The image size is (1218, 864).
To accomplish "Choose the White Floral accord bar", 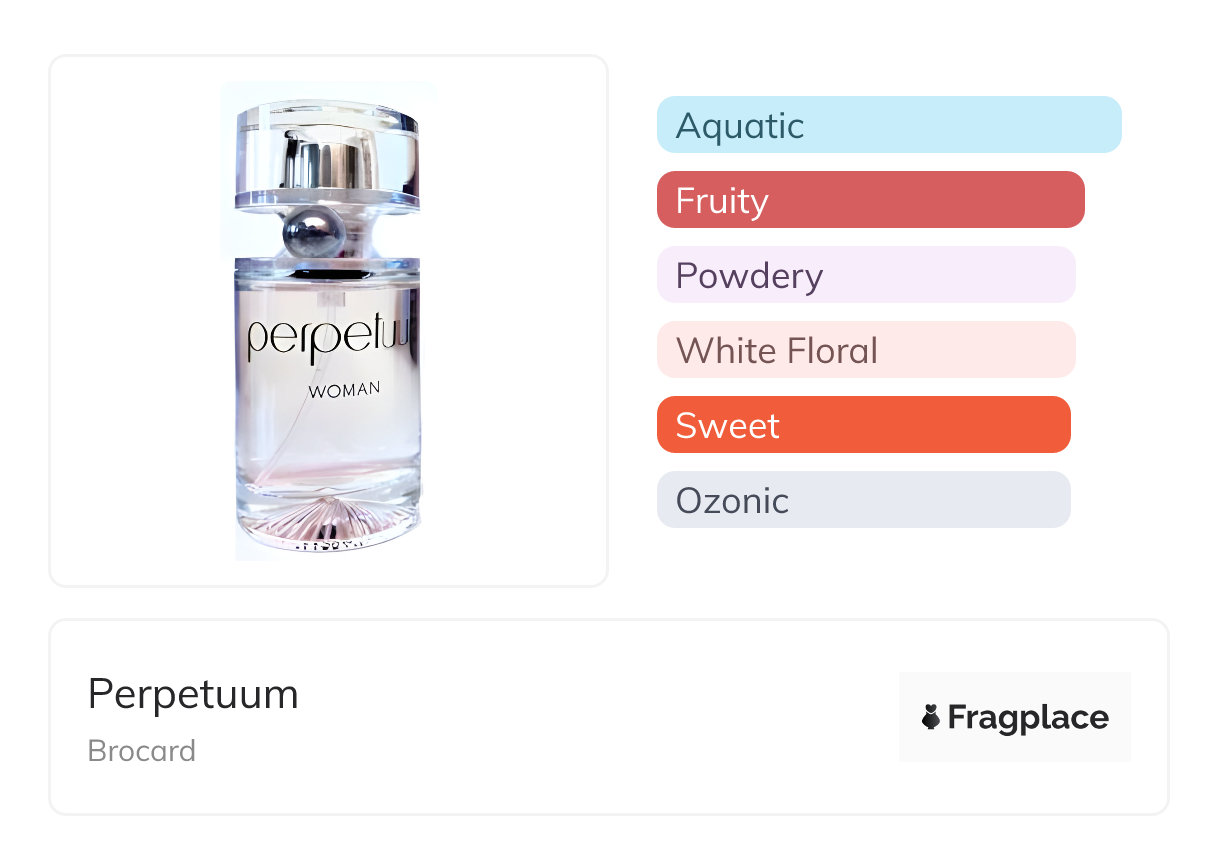I will [865, 350].
